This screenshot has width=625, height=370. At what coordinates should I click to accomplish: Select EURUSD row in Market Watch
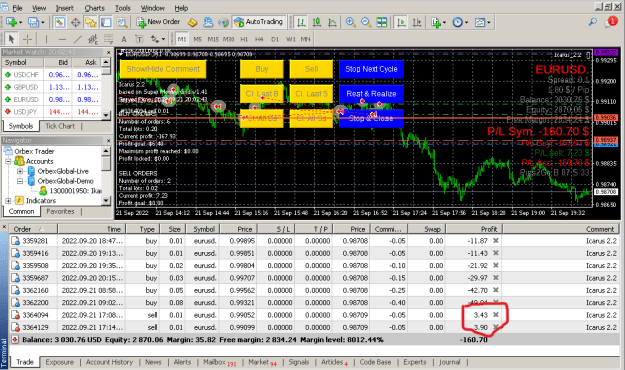pyautogui.click(x=52, y=99)
